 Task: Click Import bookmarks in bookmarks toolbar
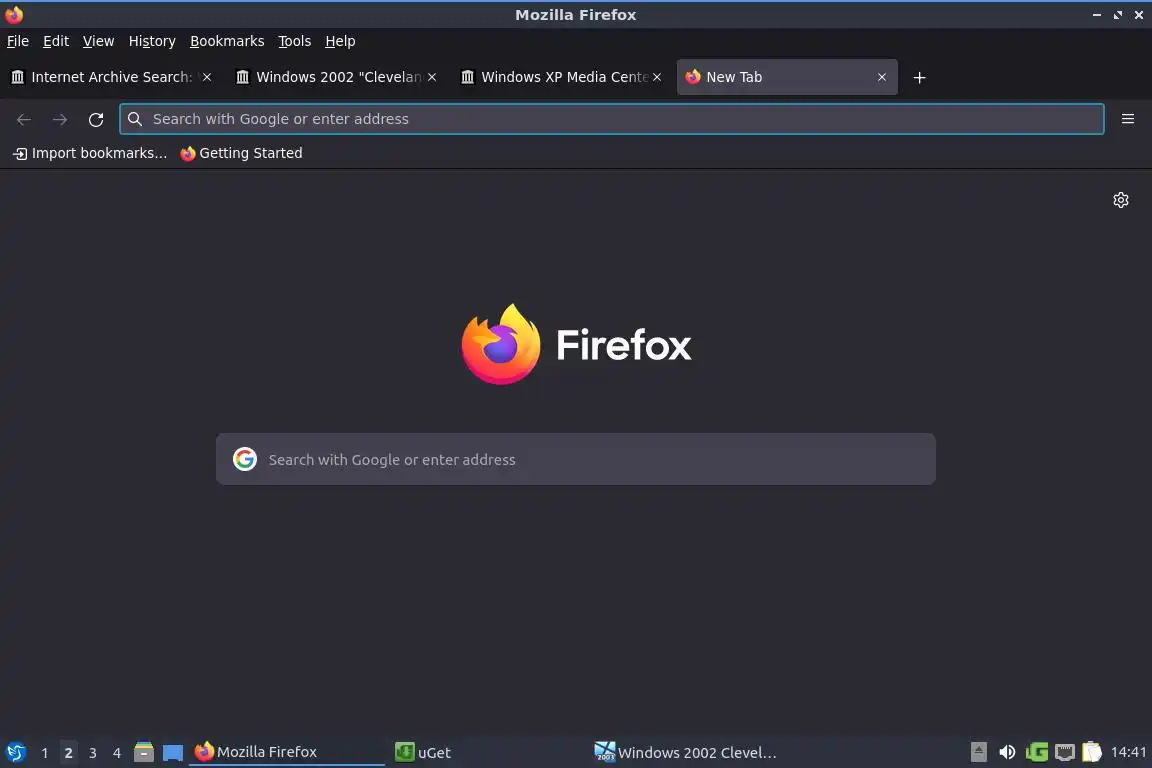tap(90, 153)
